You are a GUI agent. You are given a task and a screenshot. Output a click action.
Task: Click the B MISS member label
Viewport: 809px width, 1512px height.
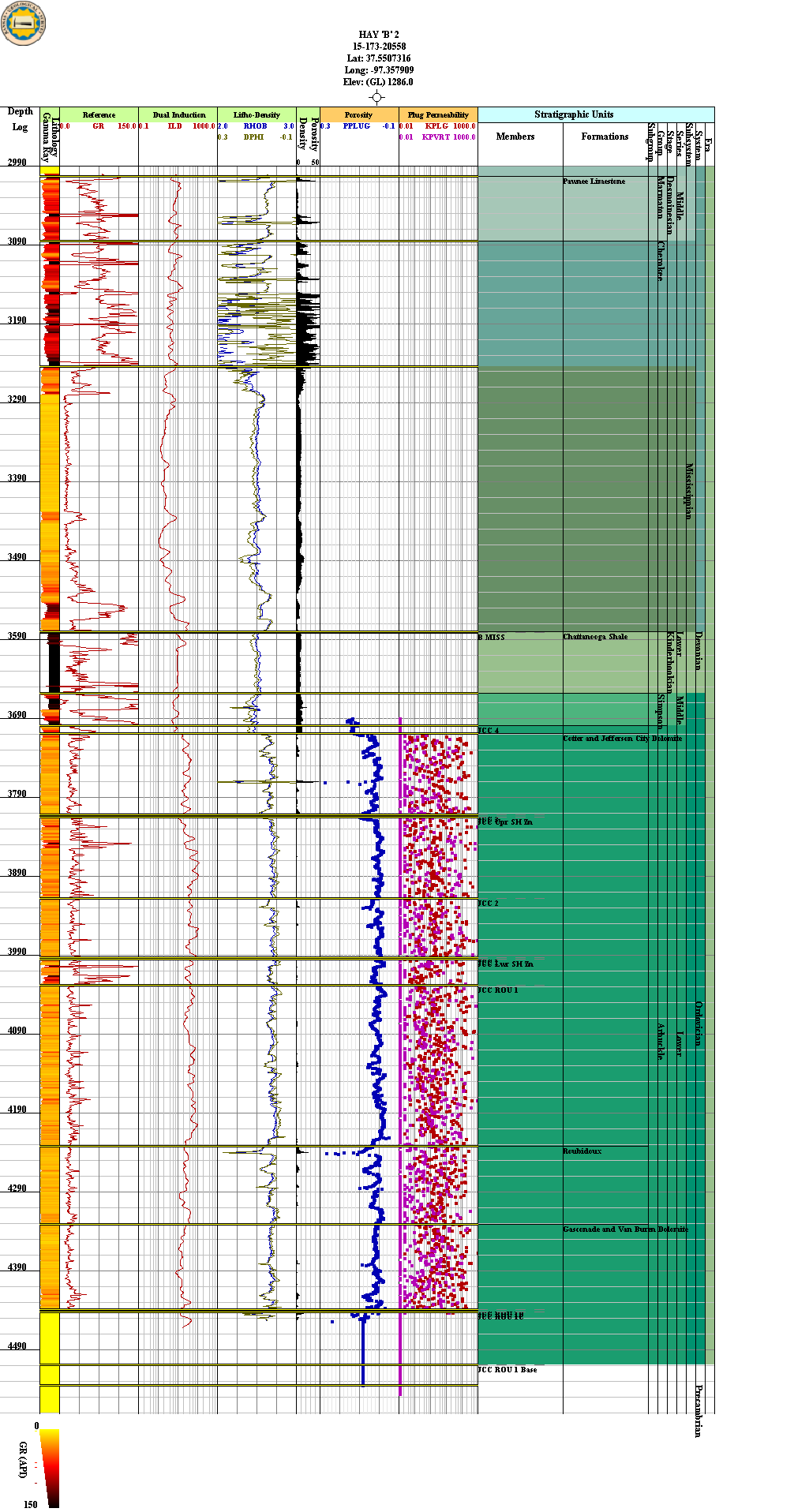tap(491, 637)
